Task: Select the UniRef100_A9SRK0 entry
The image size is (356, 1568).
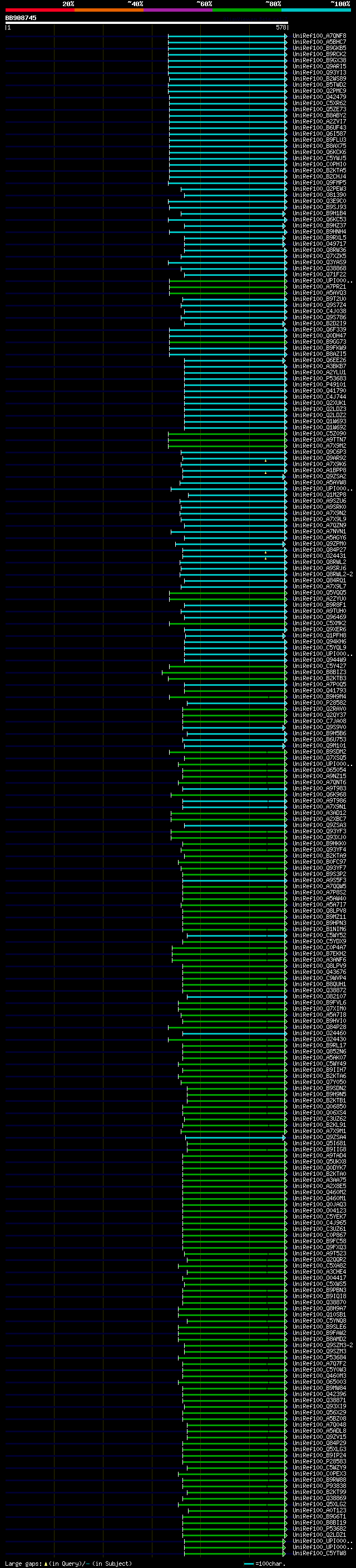Action: [x=319, y=507]
